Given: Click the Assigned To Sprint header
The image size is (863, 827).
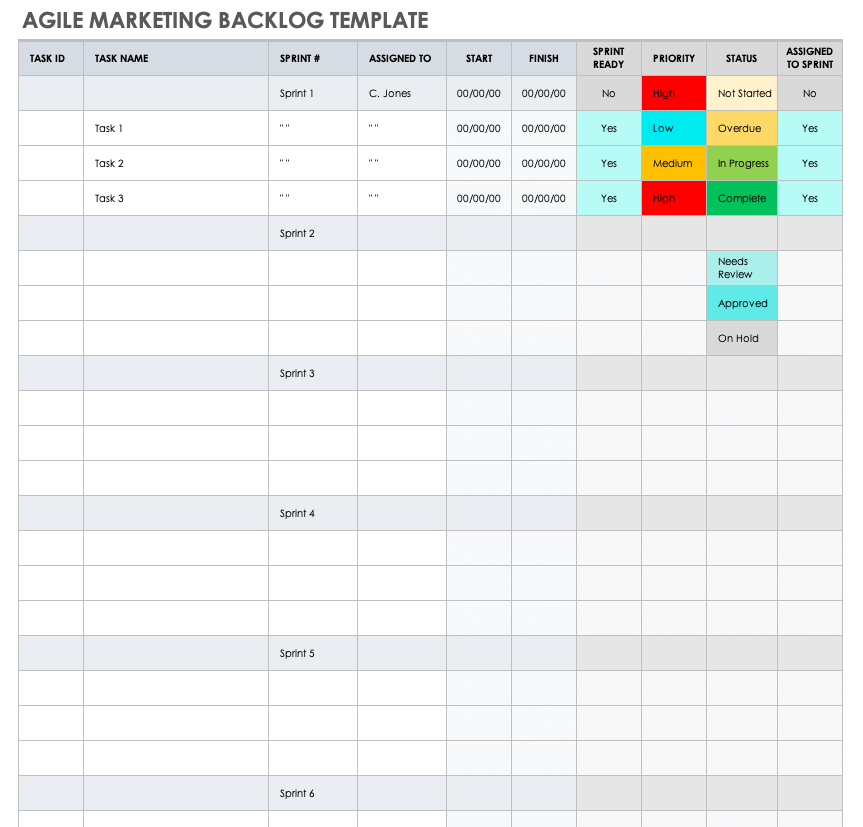Looking at the screenshot, I should [809, 58].
